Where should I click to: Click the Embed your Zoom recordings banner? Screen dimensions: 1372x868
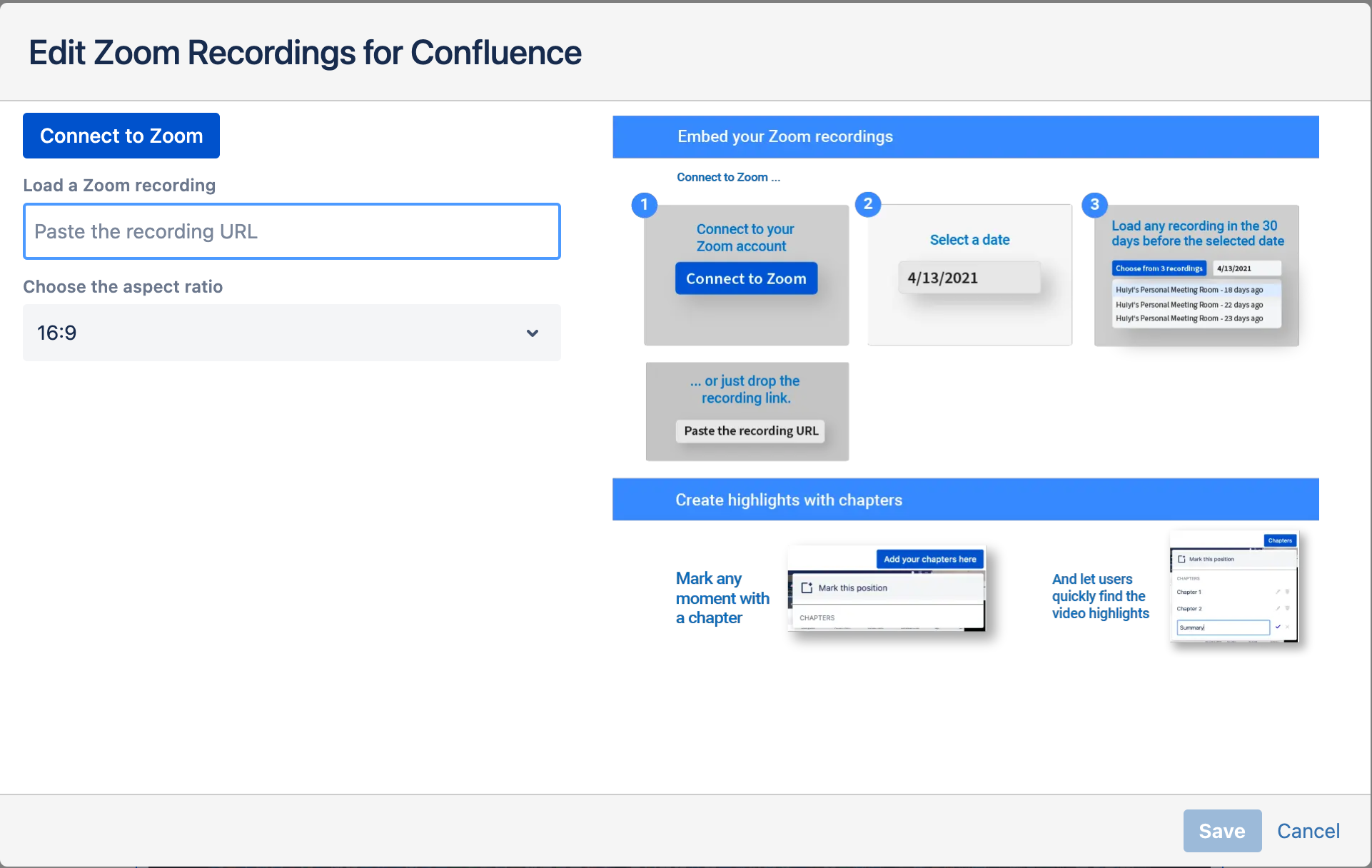[x=966, y=137]
